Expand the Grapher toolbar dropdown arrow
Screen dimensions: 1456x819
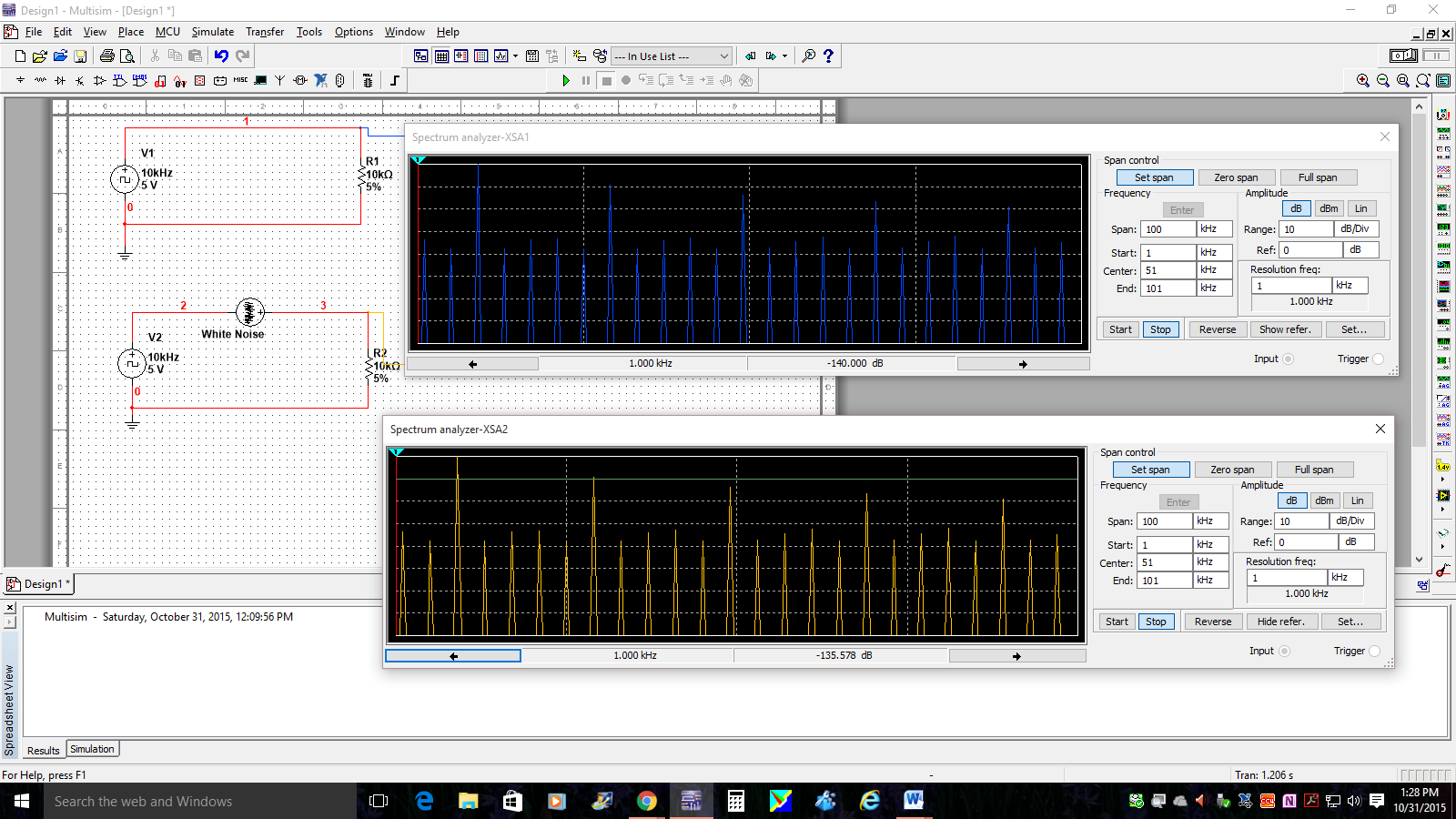pyautogui.click(x=515, y=56)
